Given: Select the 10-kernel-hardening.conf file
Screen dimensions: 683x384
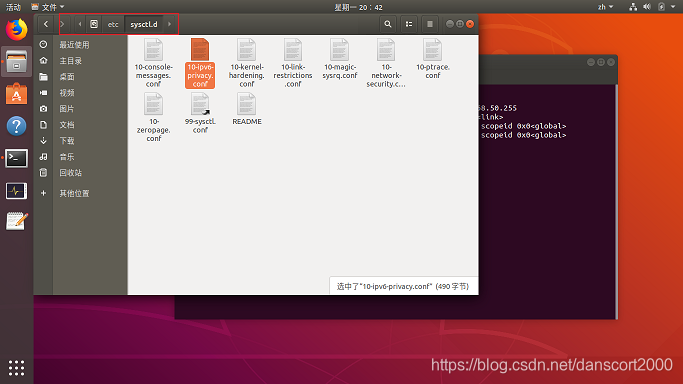Looking at the screenshot, I should coord(247,63).
